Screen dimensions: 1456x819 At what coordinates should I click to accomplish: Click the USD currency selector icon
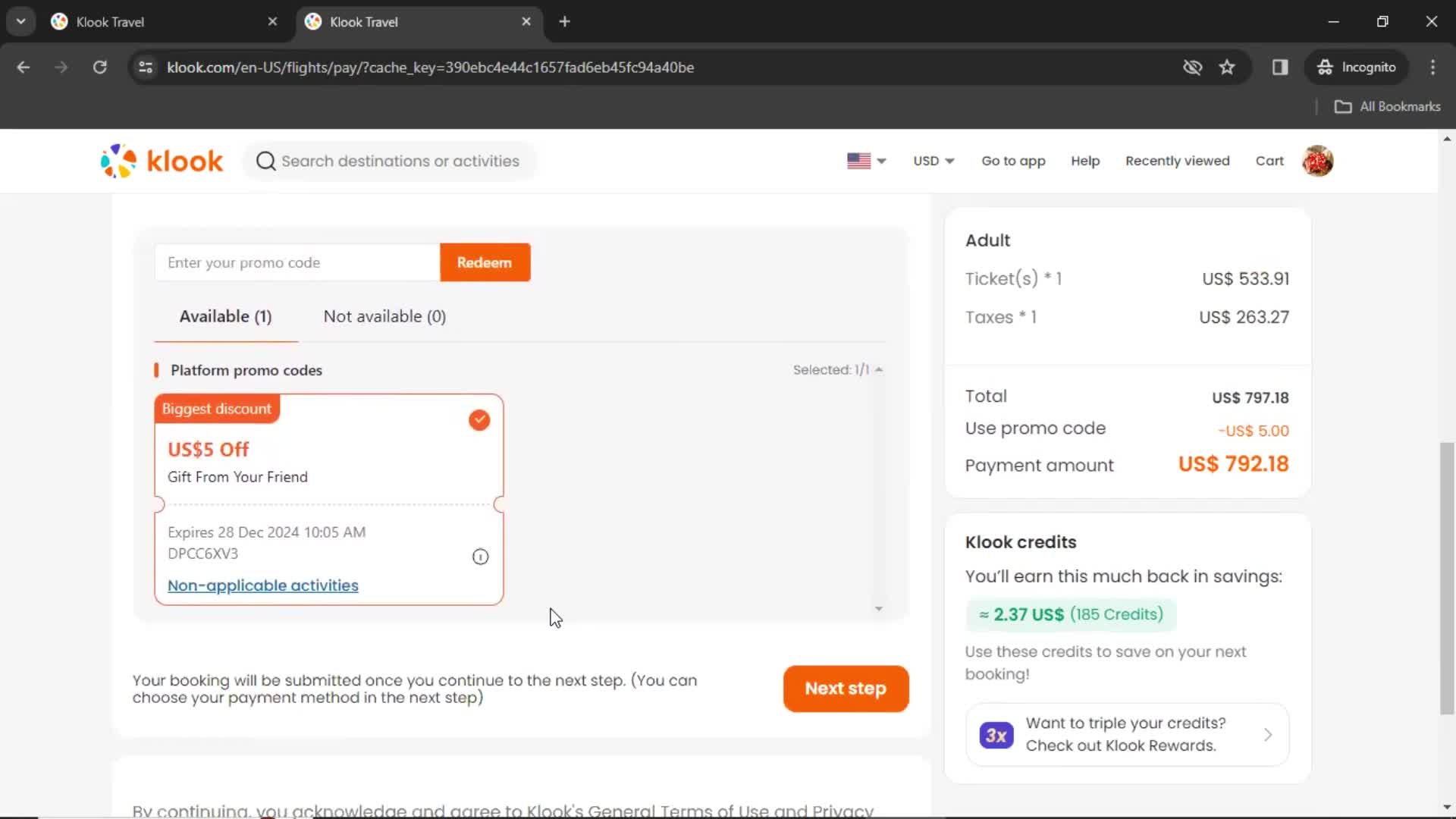(x=932, y=161)
